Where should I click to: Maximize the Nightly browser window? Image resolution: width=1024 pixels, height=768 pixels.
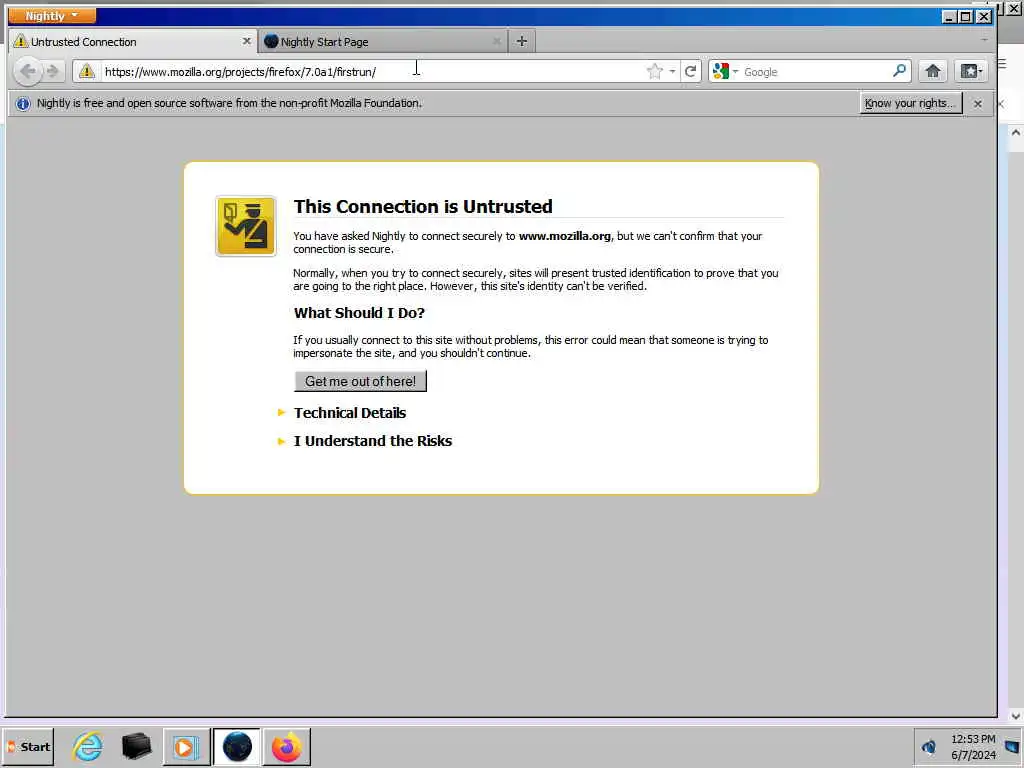[x=966, y=16]
